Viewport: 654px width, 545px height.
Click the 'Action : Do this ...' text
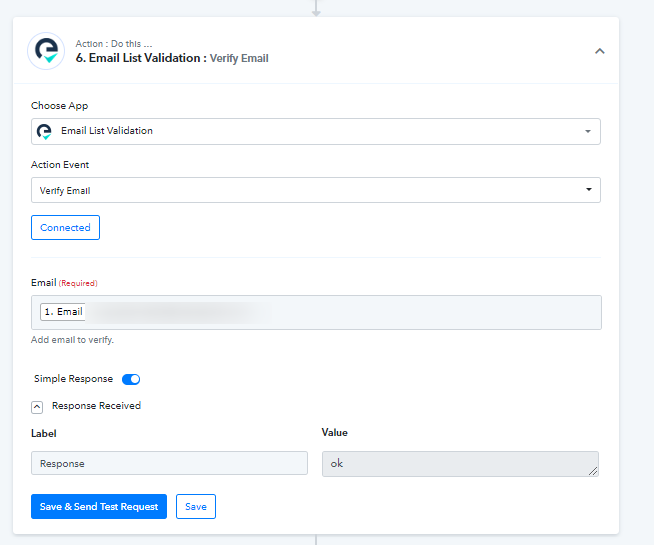[114, 44]
